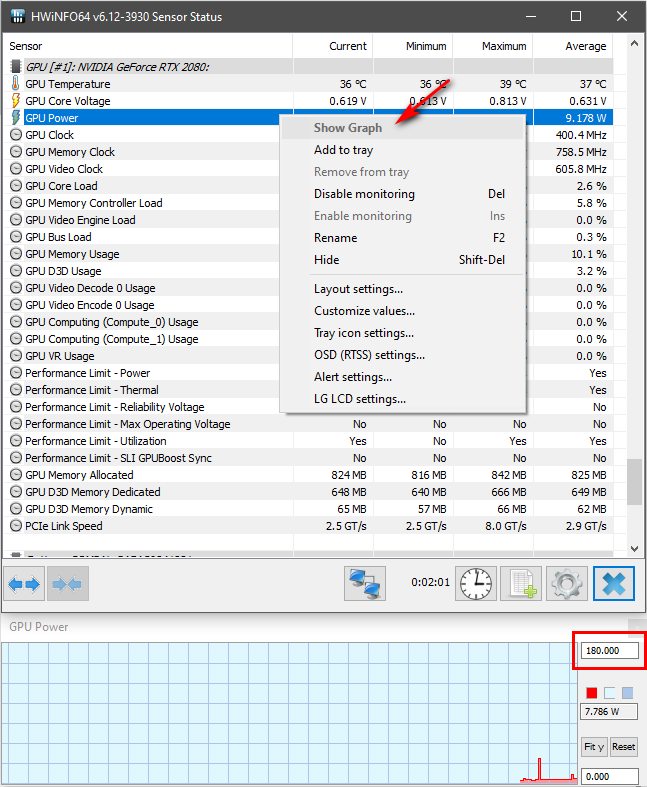Click the GPU Core Voltage lightning icon
647x787 pixels.
(16, 100)
